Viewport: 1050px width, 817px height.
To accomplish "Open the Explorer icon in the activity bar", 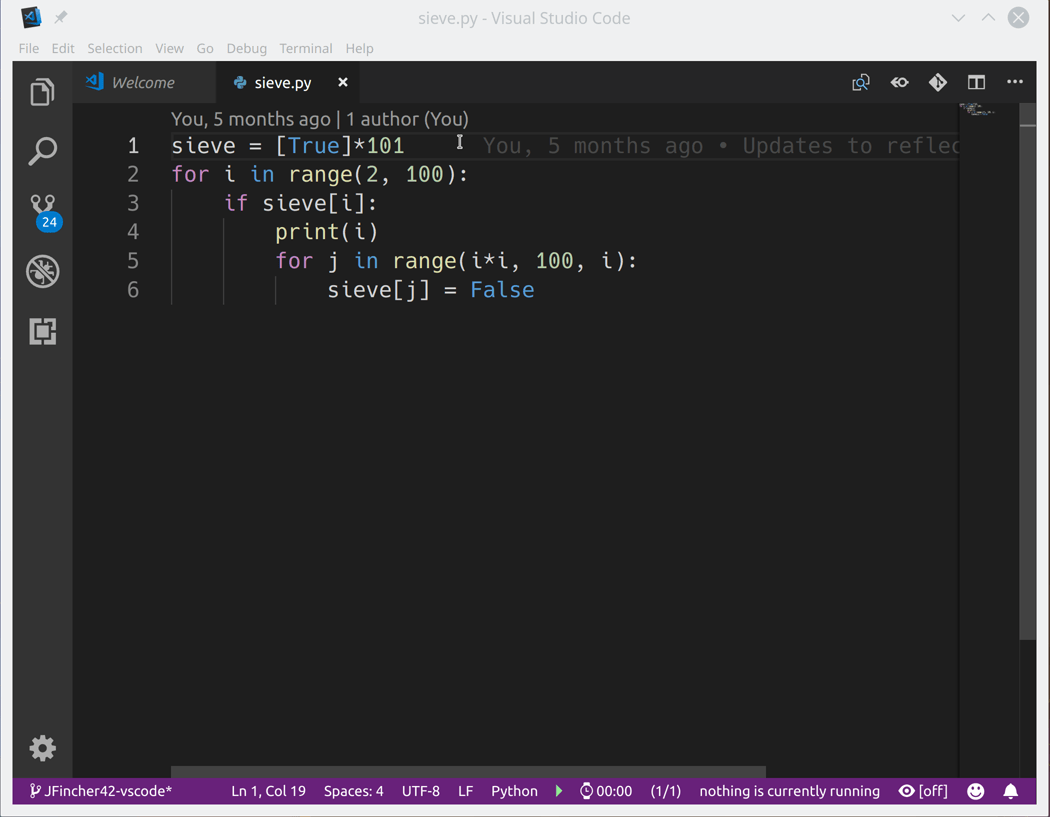I will tap(42, 91).
